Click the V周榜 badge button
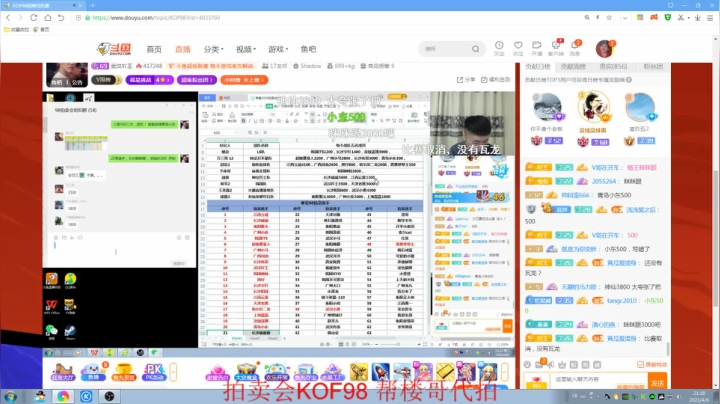The width and height of the screenshot is (720, 404). click(106, 80)
